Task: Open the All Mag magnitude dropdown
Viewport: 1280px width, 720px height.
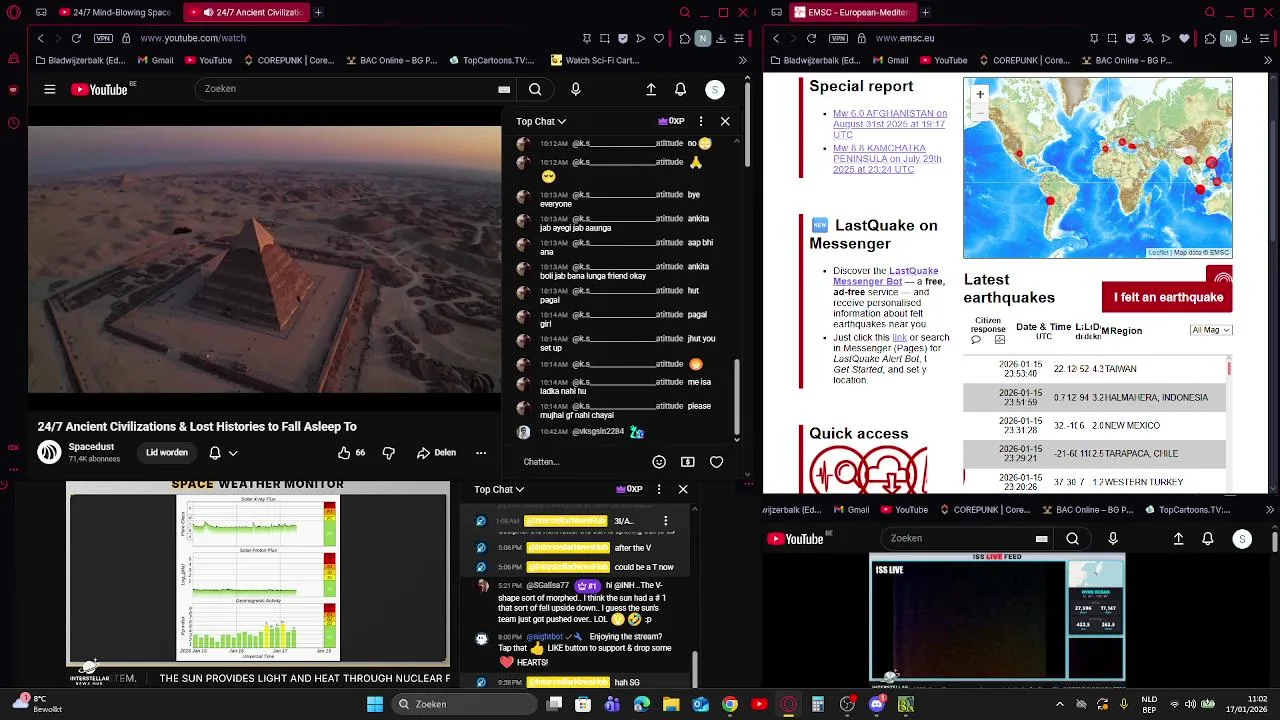Action: [x=1211, y=330]
